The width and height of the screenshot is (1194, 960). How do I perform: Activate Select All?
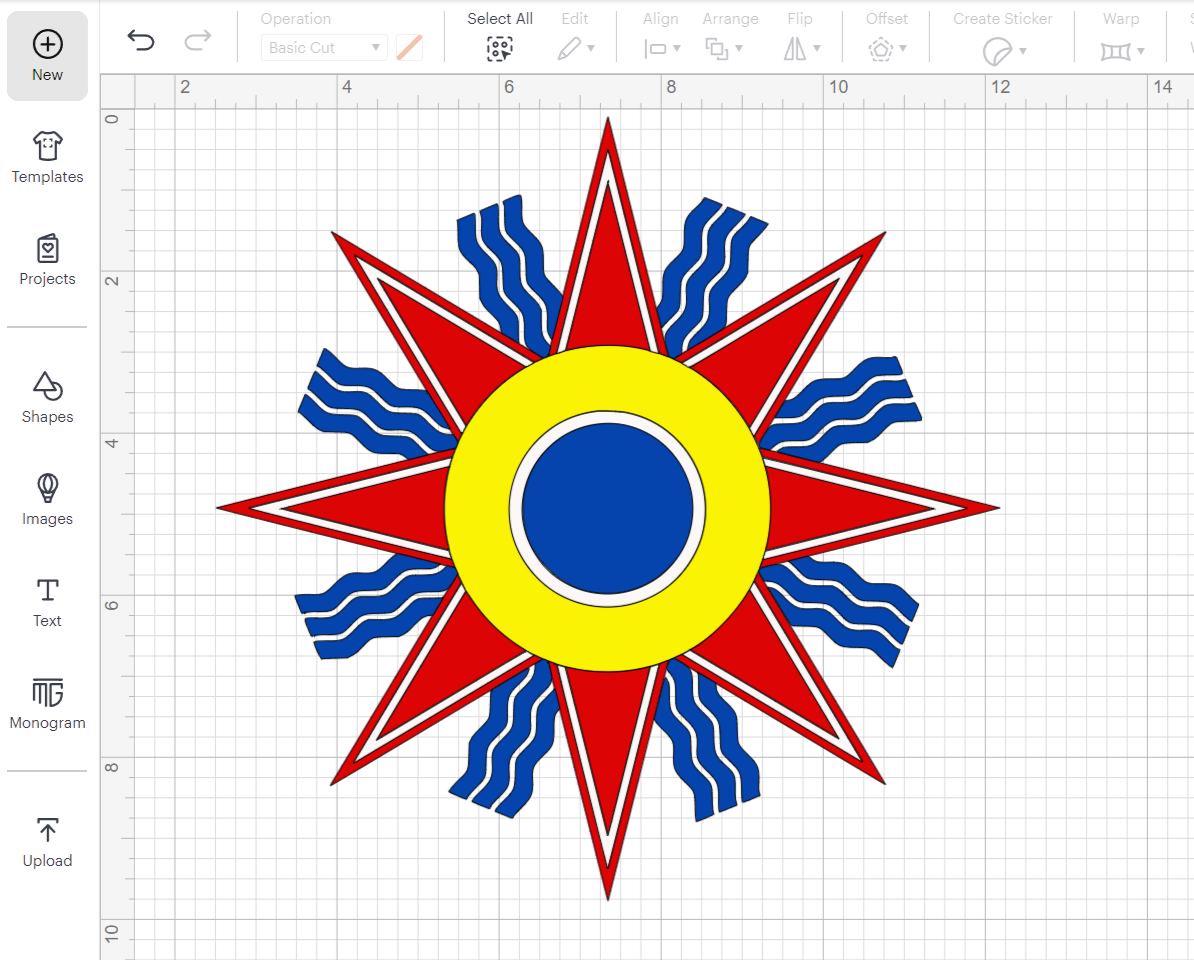pyautogui.click(x=499, y=47)
